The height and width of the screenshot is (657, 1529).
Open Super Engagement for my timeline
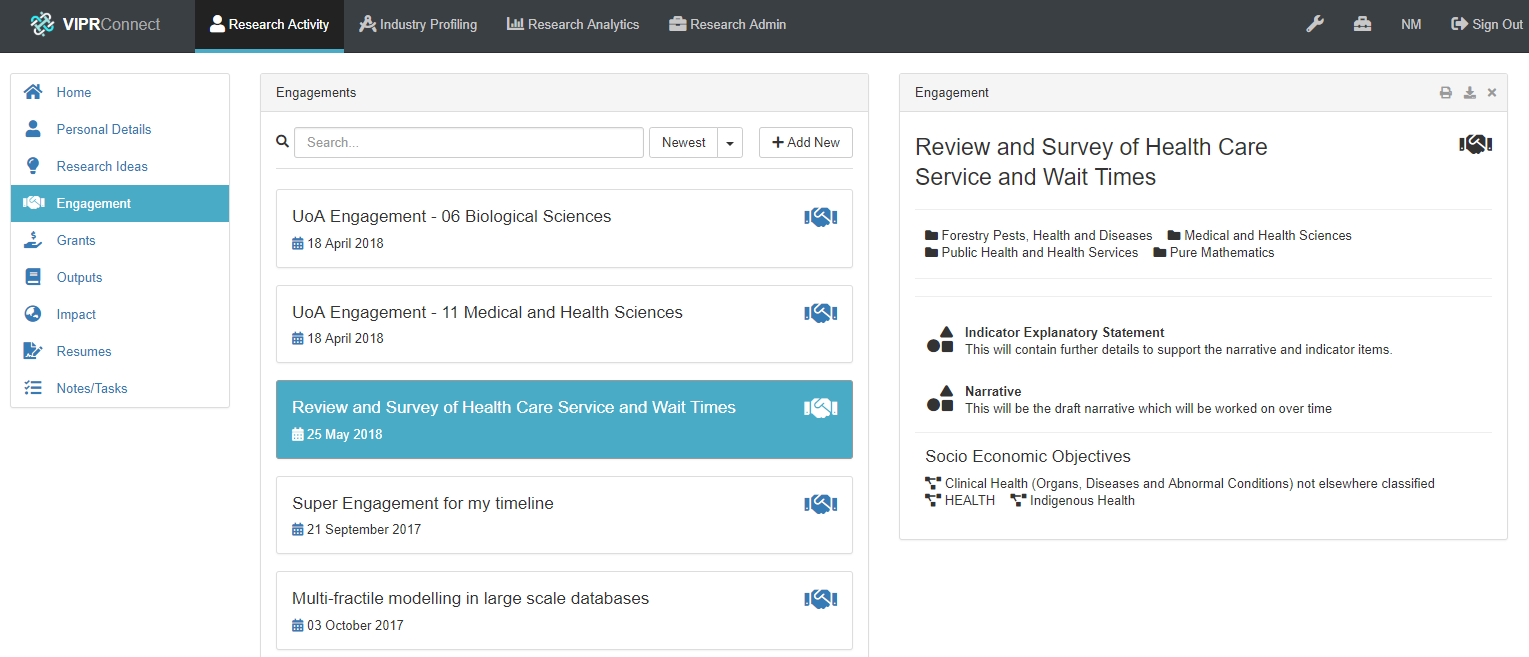[x=564, y=515]
